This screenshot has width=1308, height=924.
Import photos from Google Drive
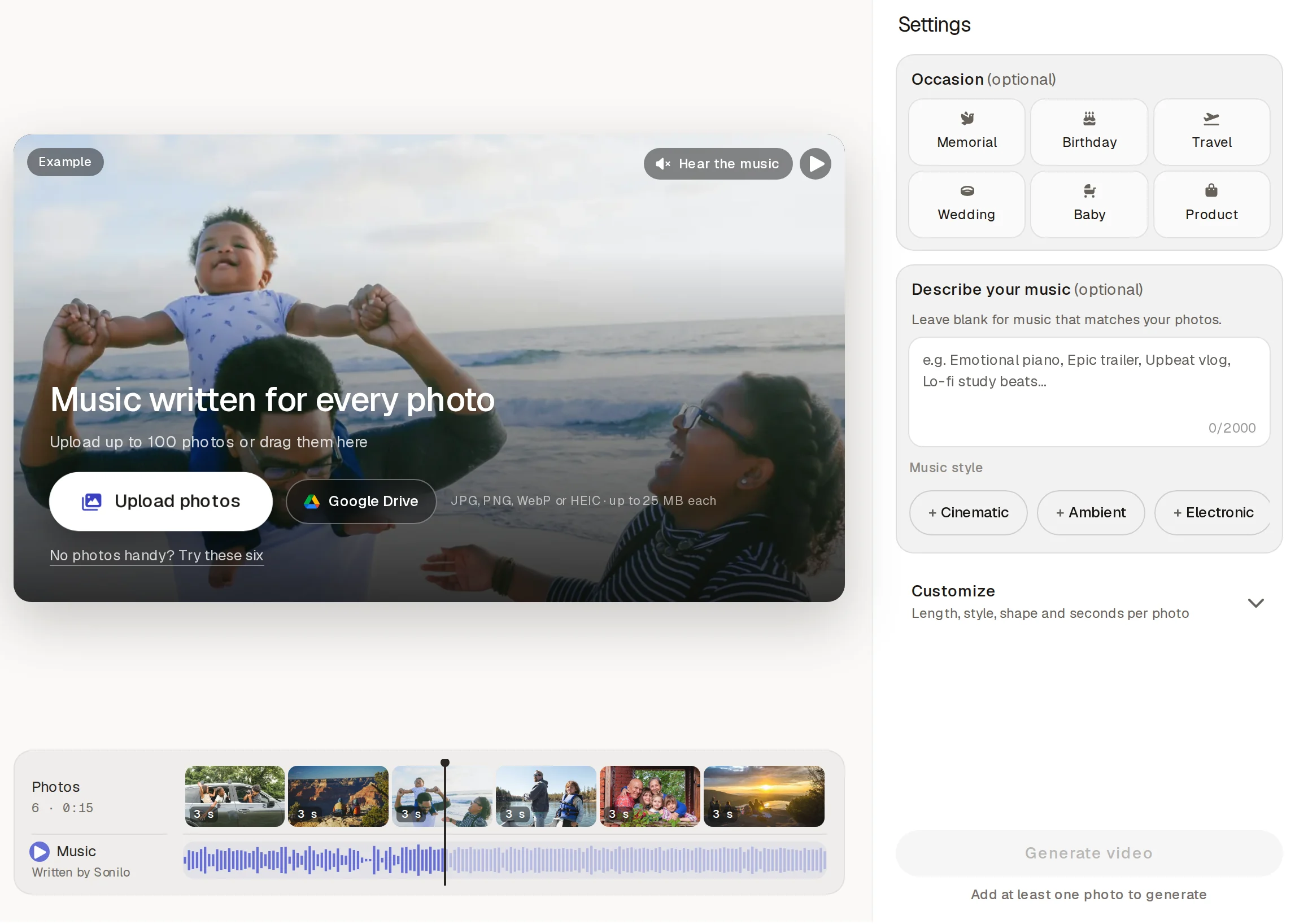tap(362, 502)
